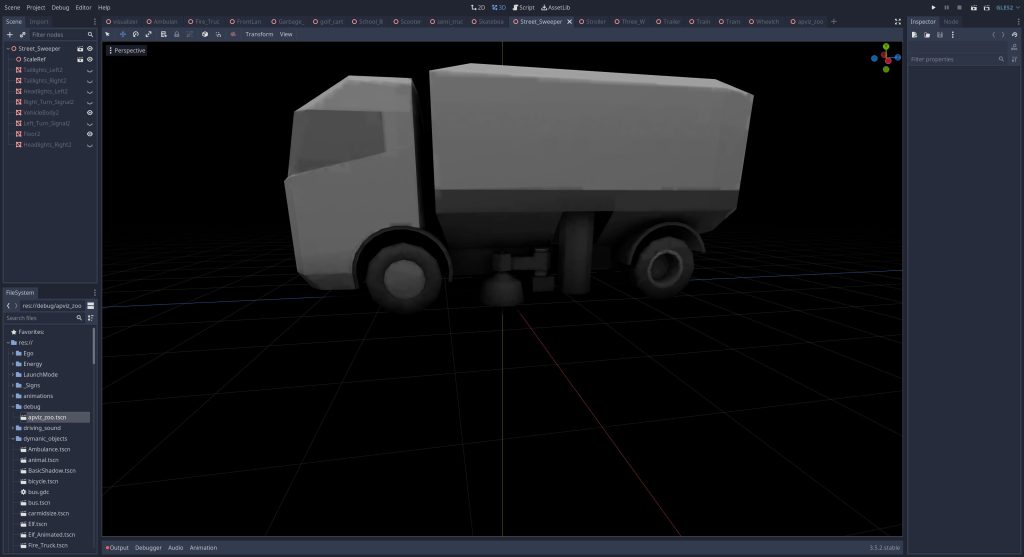Open the Output bottom panel

tap(118, 548)
